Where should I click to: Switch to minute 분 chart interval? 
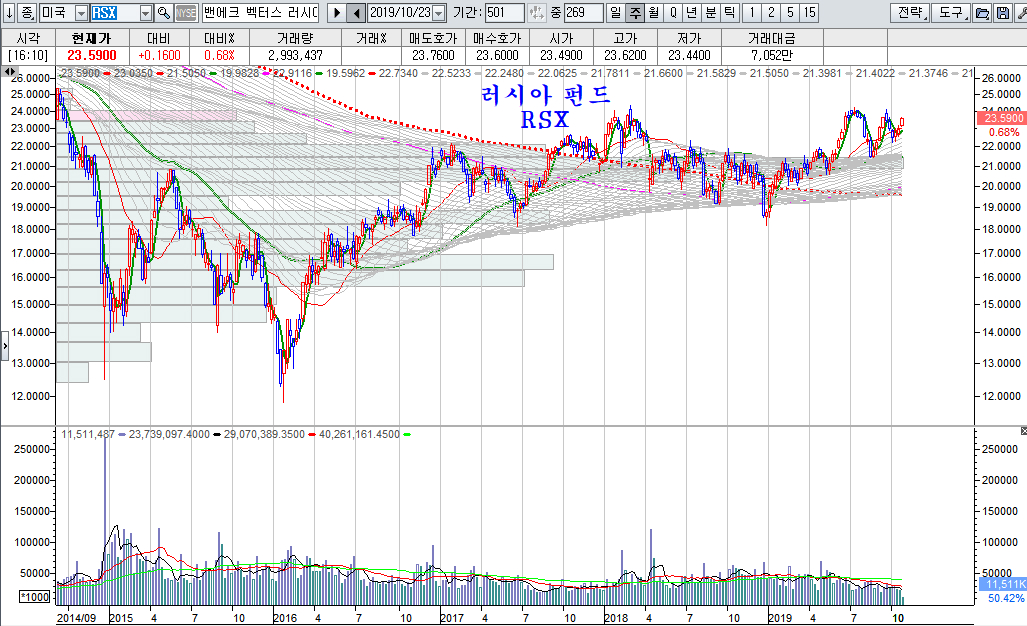711,12
